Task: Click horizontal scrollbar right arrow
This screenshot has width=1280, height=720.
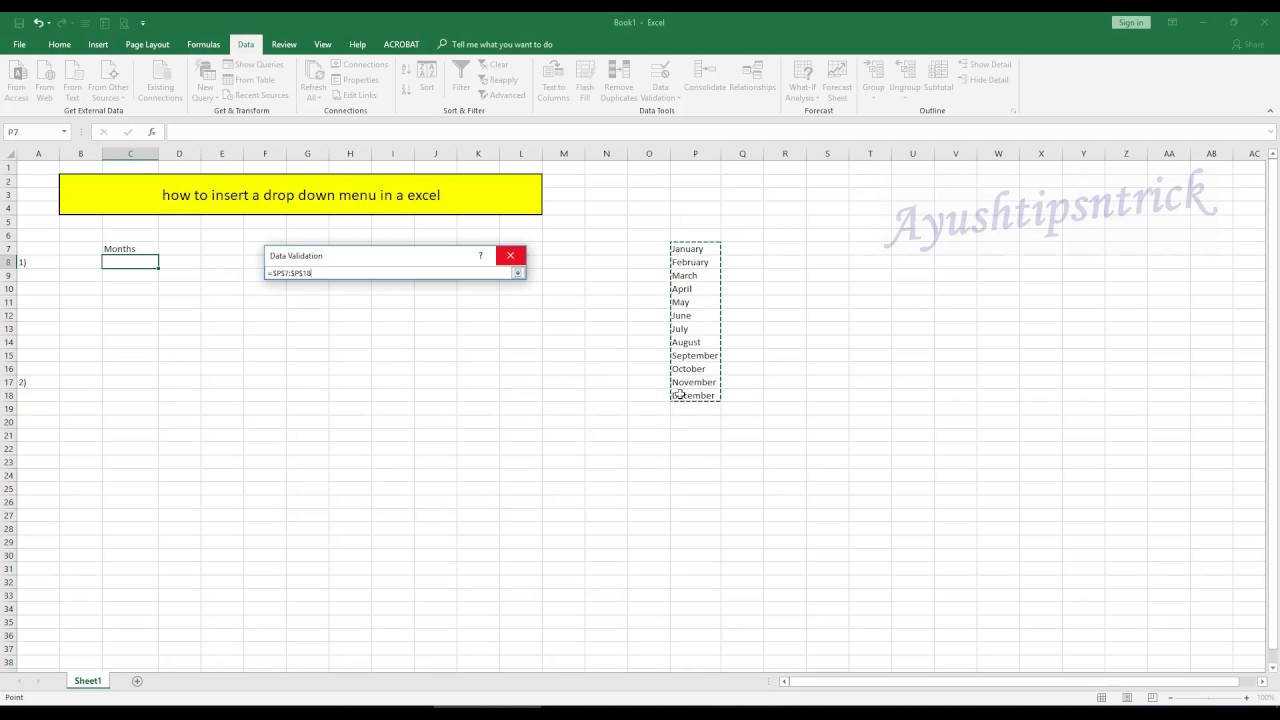Action: point(1262,681)
